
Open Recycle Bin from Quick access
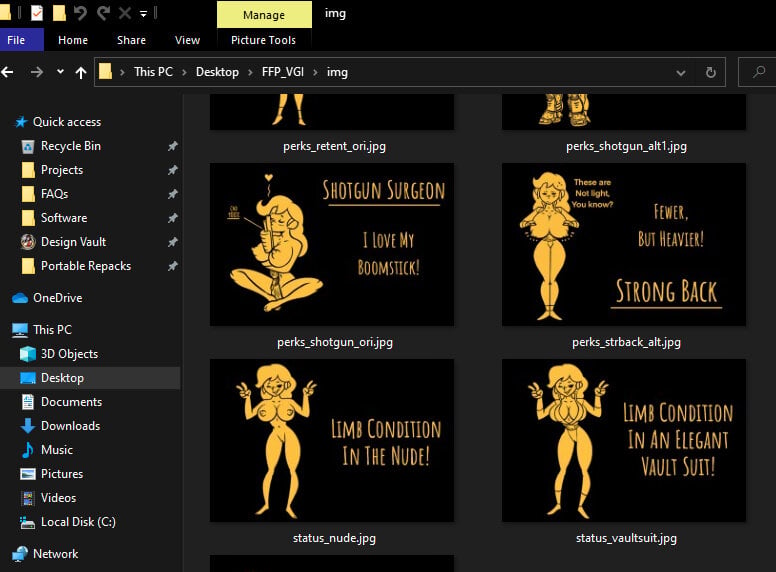(71, 146)
